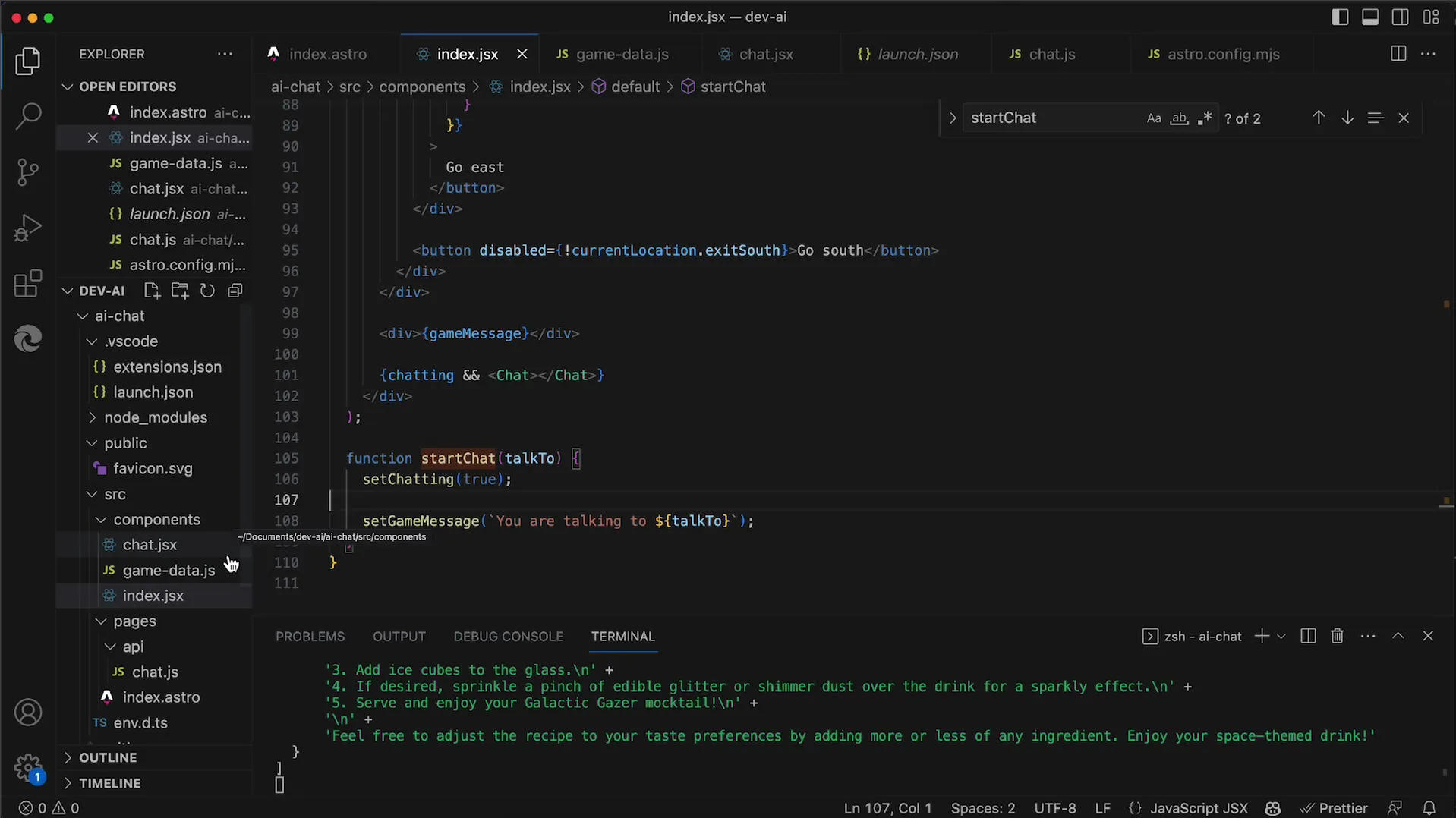Collapse the components folder
The height and width of the screenshot is (818, 1456).
(x=154, y=520)
